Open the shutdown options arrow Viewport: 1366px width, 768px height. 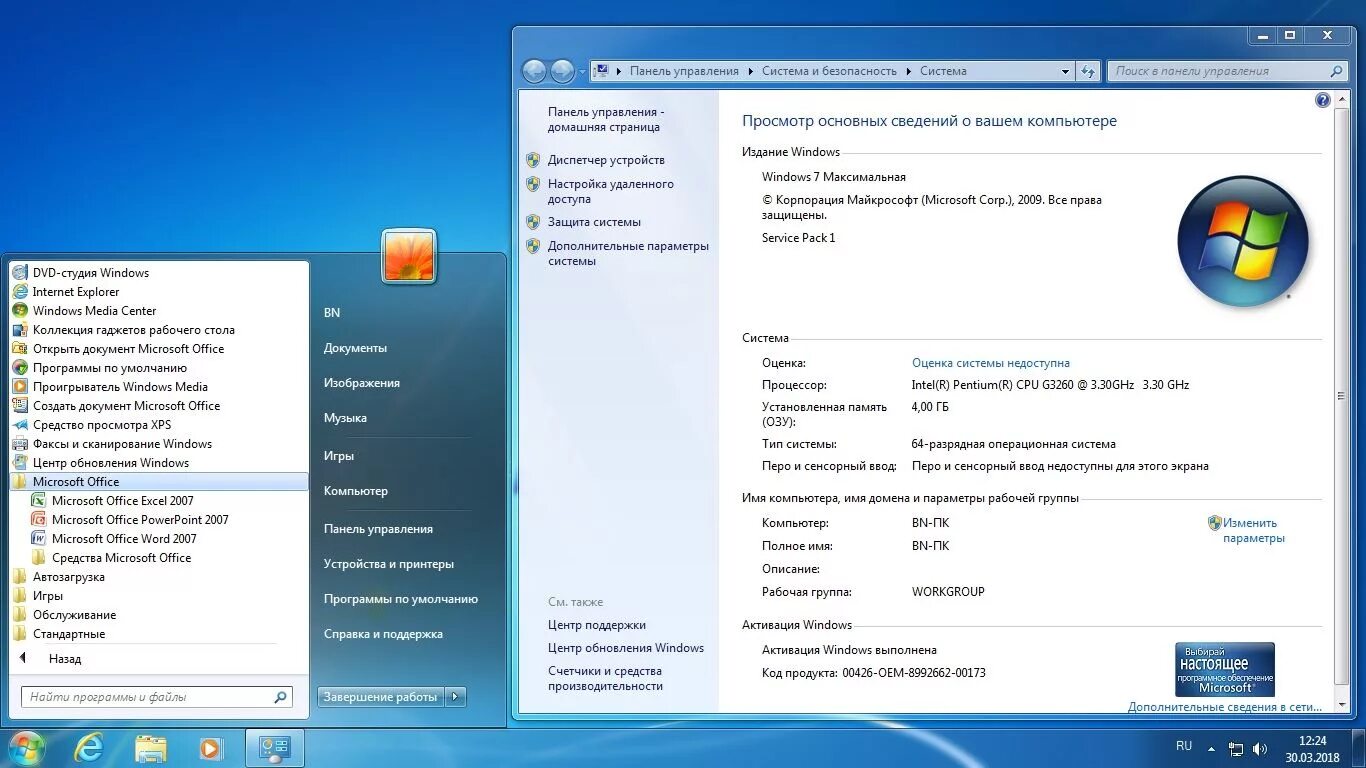[x=455, y=697]
